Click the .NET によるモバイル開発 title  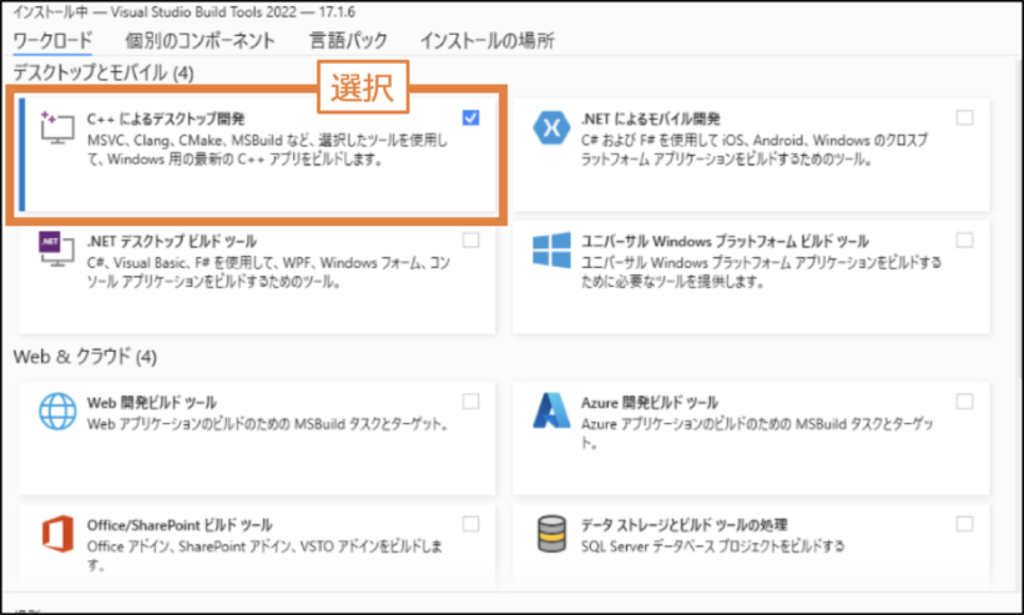coord(650,119)
